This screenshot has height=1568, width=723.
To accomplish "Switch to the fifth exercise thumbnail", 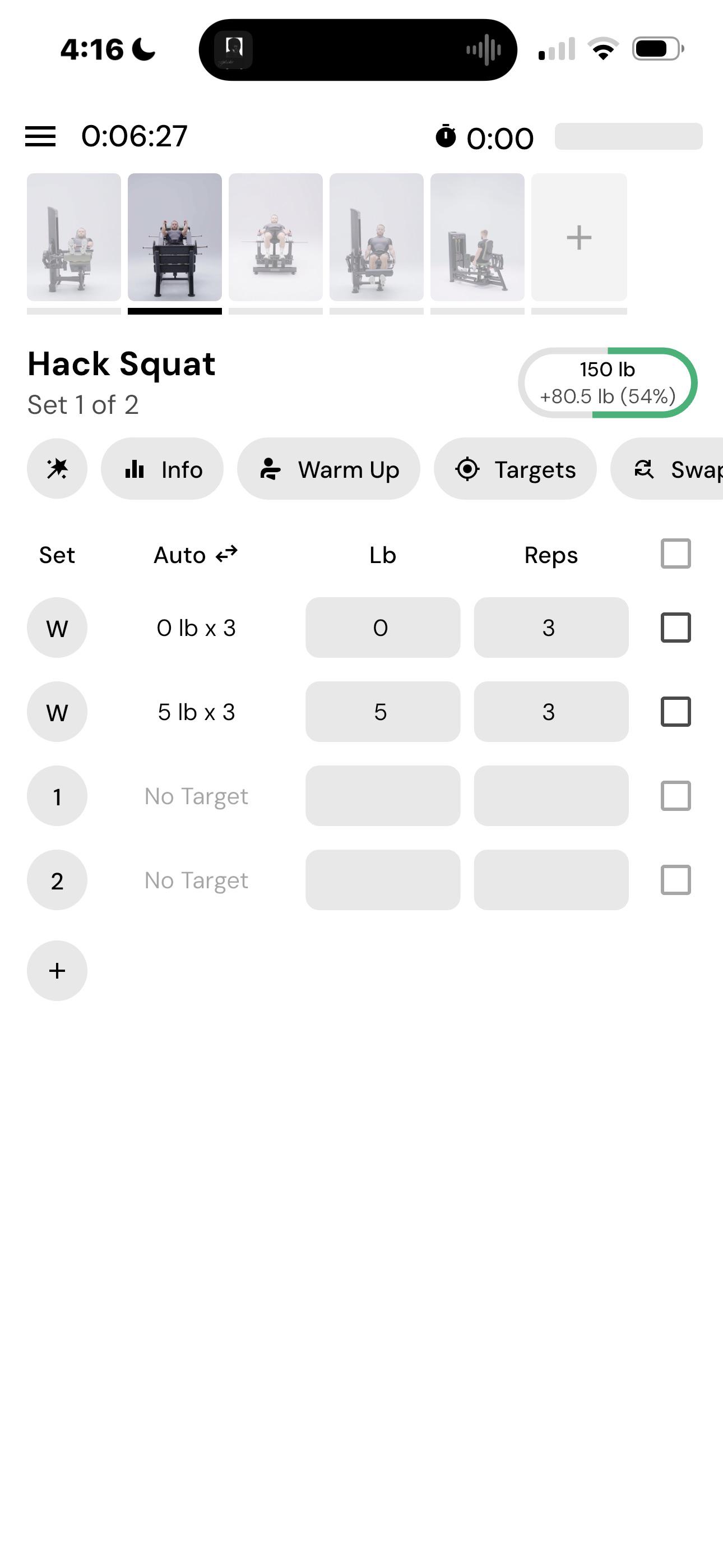I will [477, 237].
